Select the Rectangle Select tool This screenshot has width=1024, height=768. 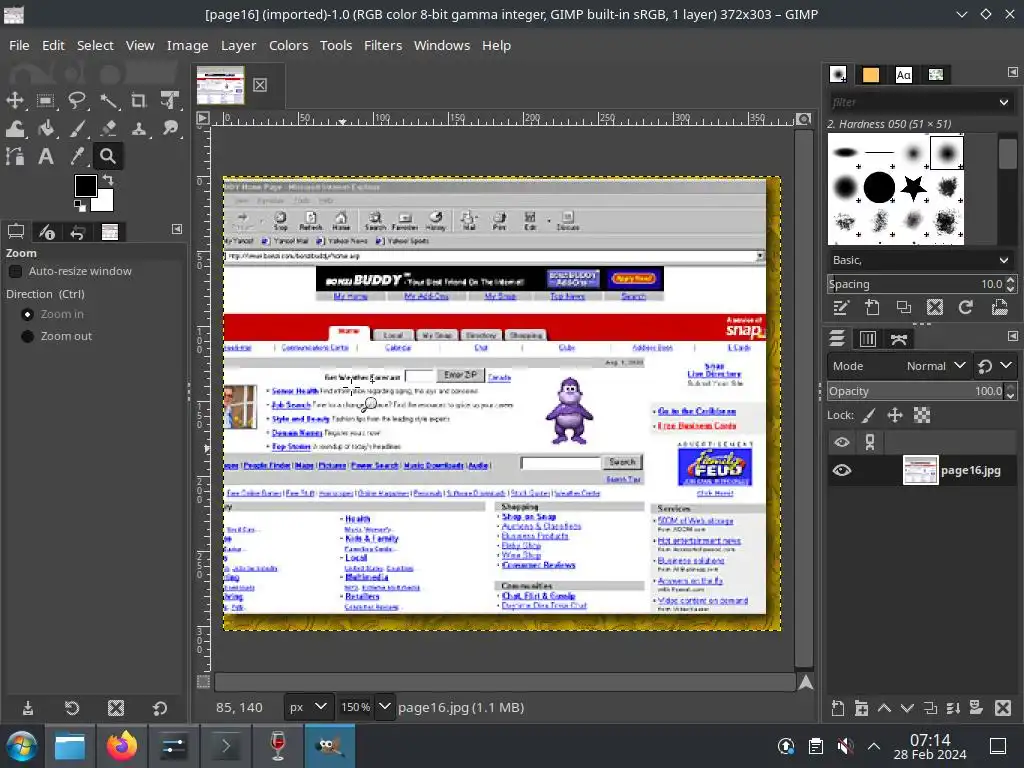45,100
